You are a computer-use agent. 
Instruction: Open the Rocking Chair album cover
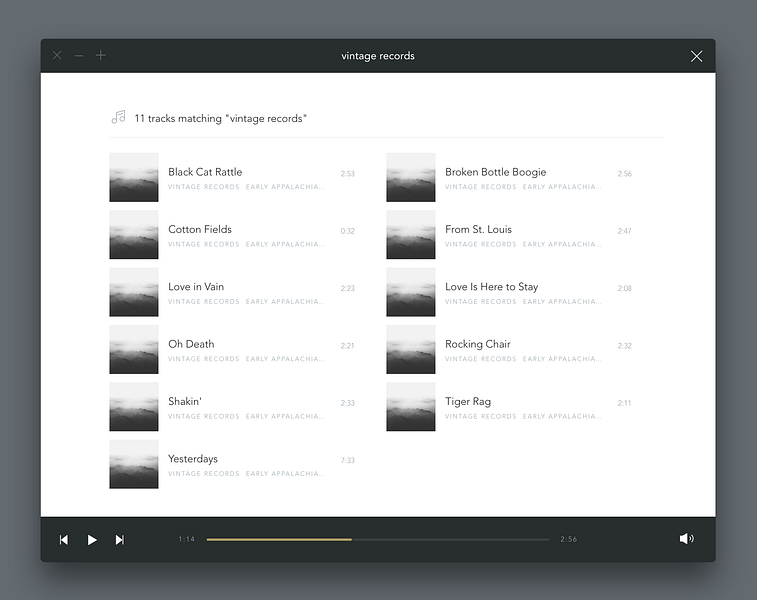coord(411,349)
